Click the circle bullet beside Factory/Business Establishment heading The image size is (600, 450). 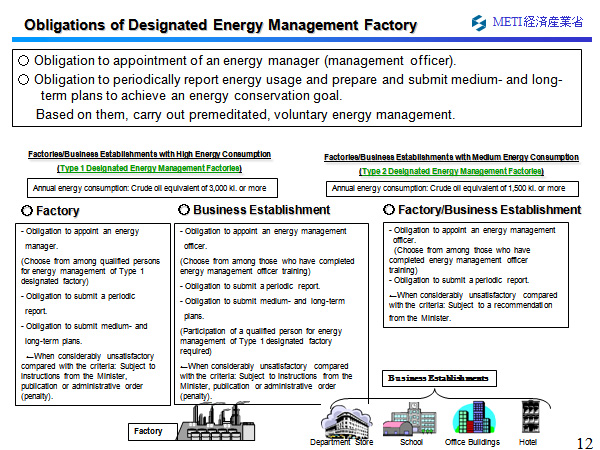pos(389,210)
